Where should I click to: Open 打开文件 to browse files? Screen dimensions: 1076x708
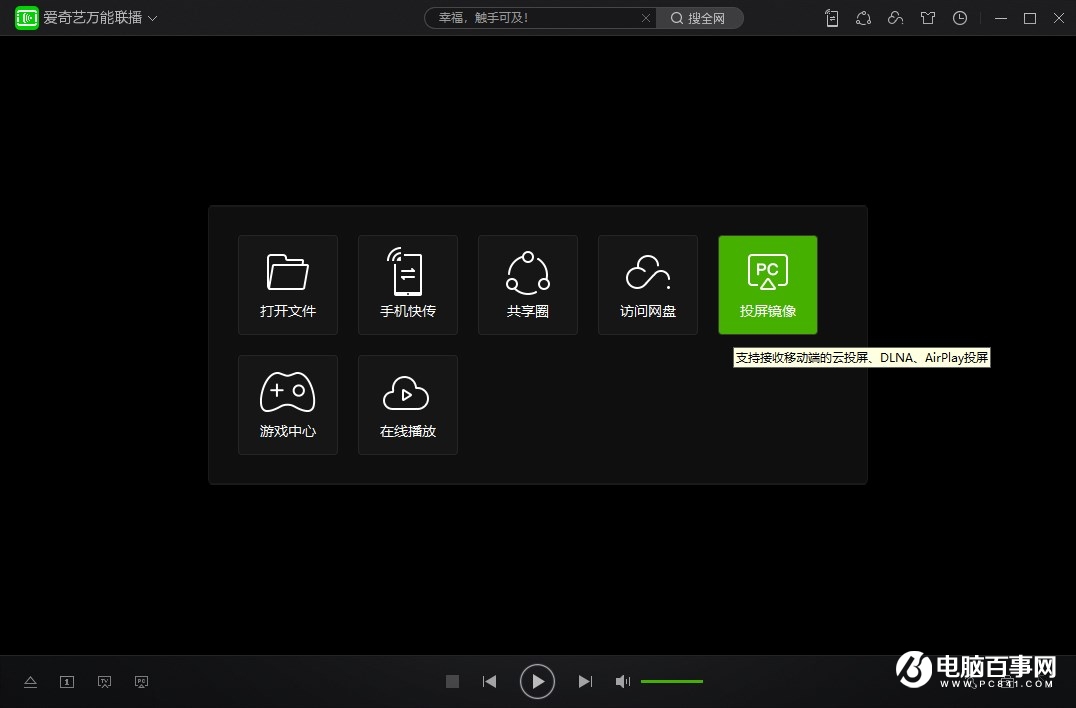click(287, 284)
